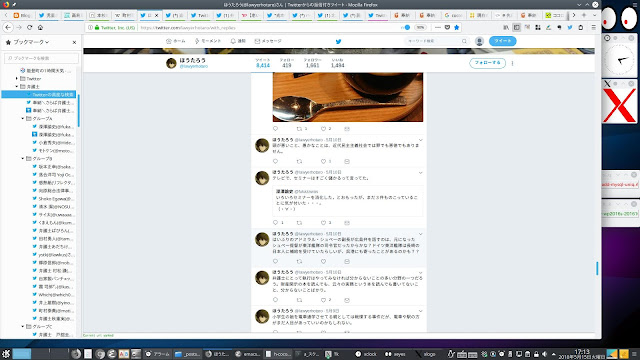Open the profile avatar menu beside Tweet button

tap(479, 41)
